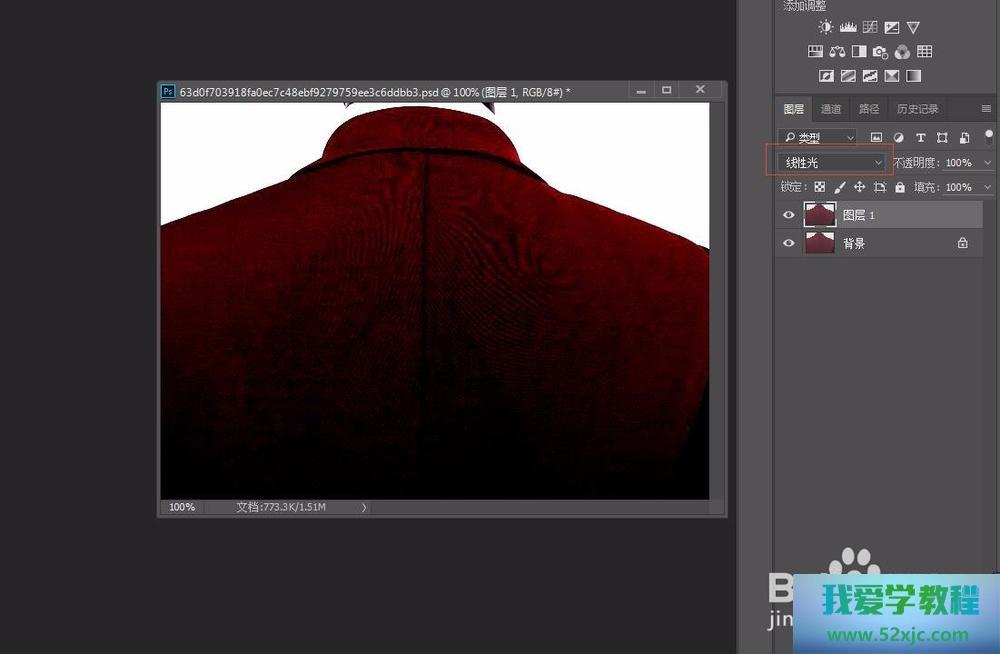1000x654 pixels.
Task: Click the lock all padlock icon
Action: tap(900, 187)
